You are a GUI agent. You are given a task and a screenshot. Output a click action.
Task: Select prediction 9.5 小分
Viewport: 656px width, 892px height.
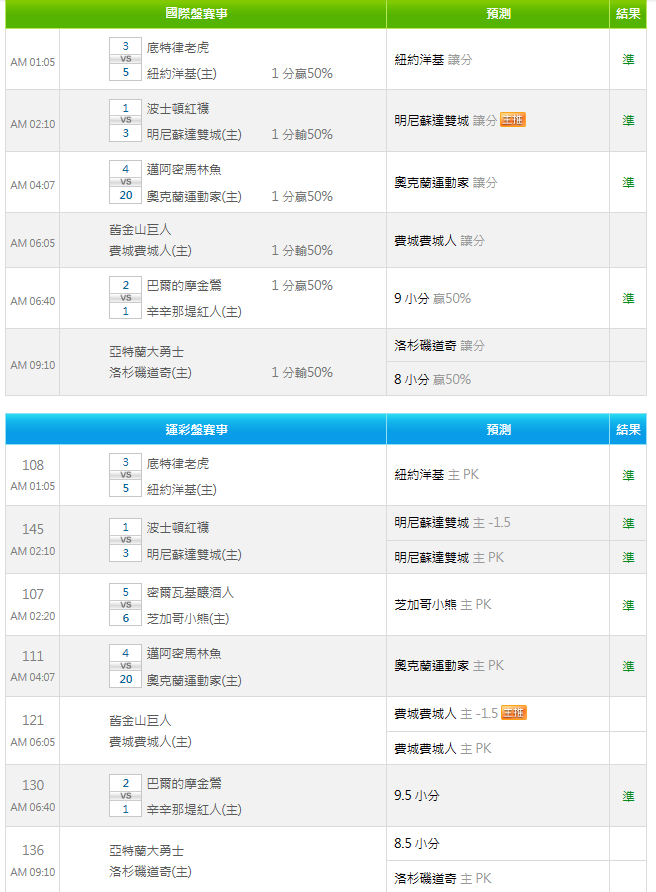tap(416, 795)
